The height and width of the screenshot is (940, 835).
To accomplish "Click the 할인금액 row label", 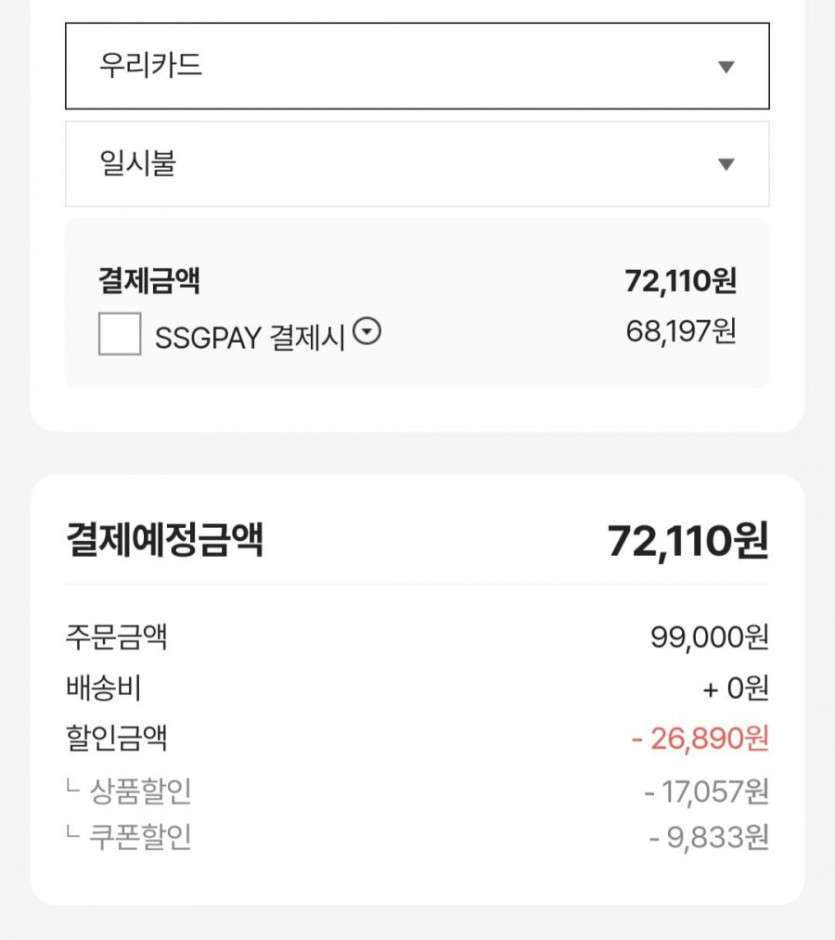I will [115, 739].
